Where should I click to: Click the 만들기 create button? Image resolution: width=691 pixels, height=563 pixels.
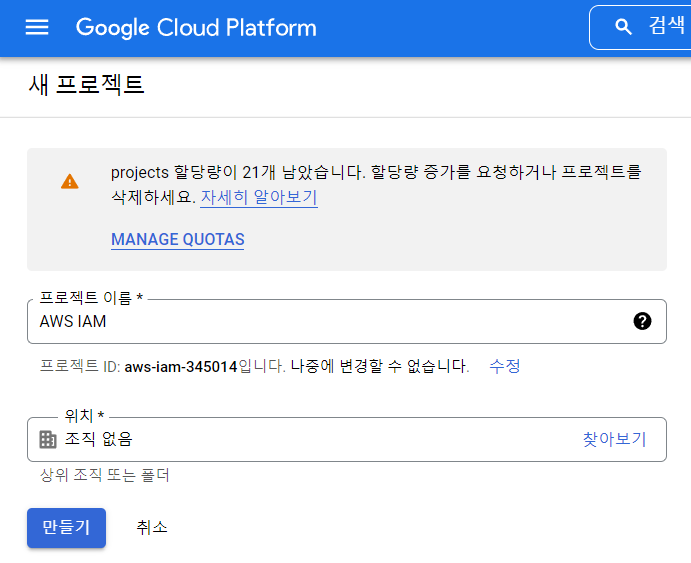tap(67, 528)
